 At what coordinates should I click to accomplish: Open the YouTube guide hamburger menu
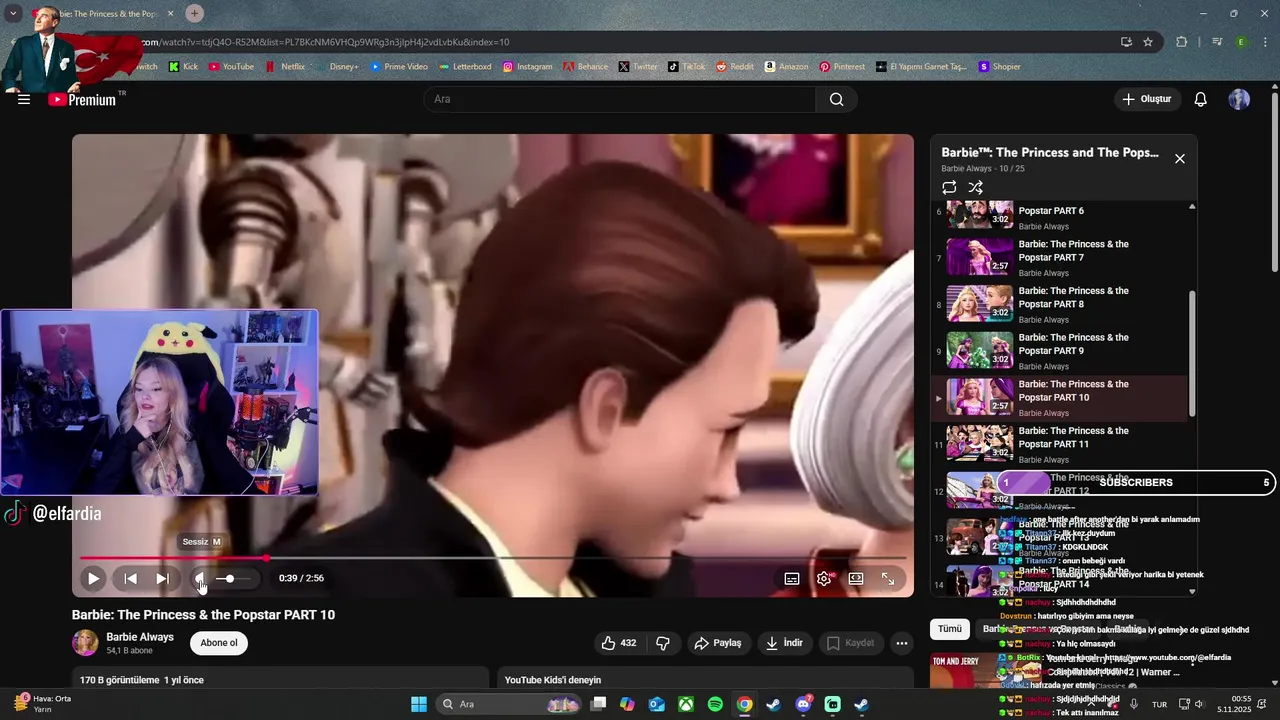tap(24, 99)
